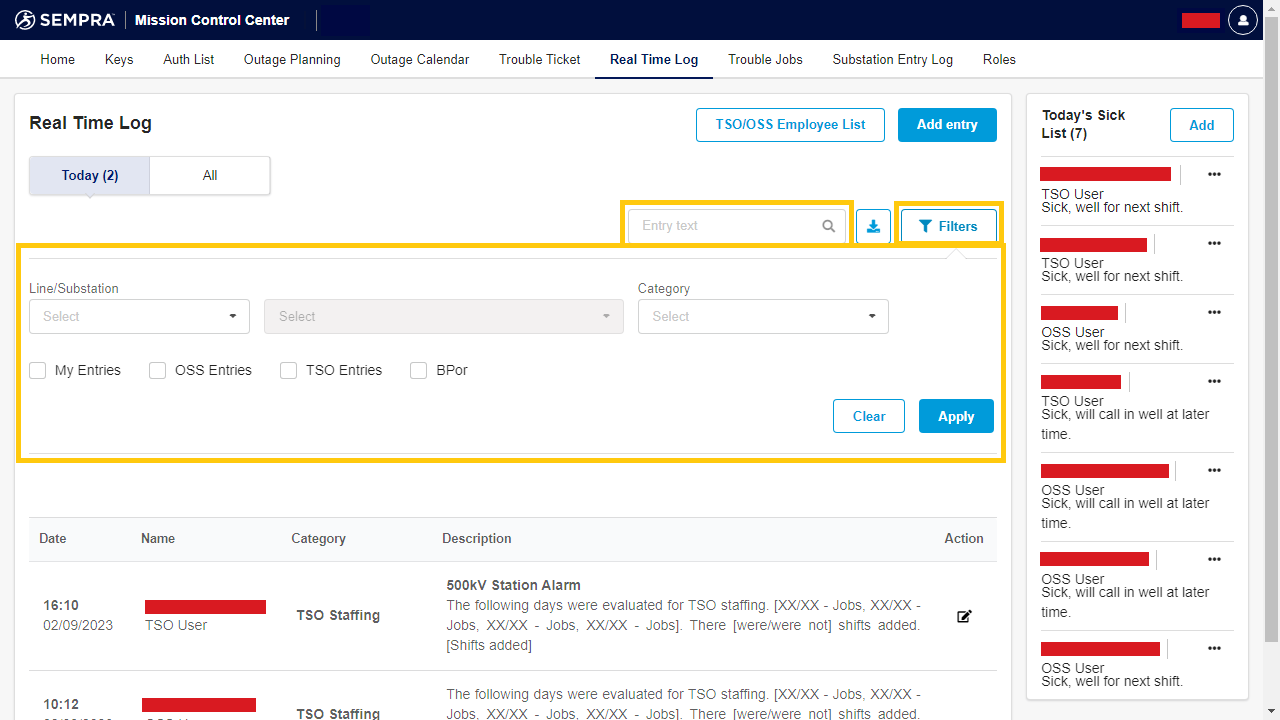Viewport: 1280px width, 720px height.
Task: Collapse the Filters panel
Action: point(948,226)
